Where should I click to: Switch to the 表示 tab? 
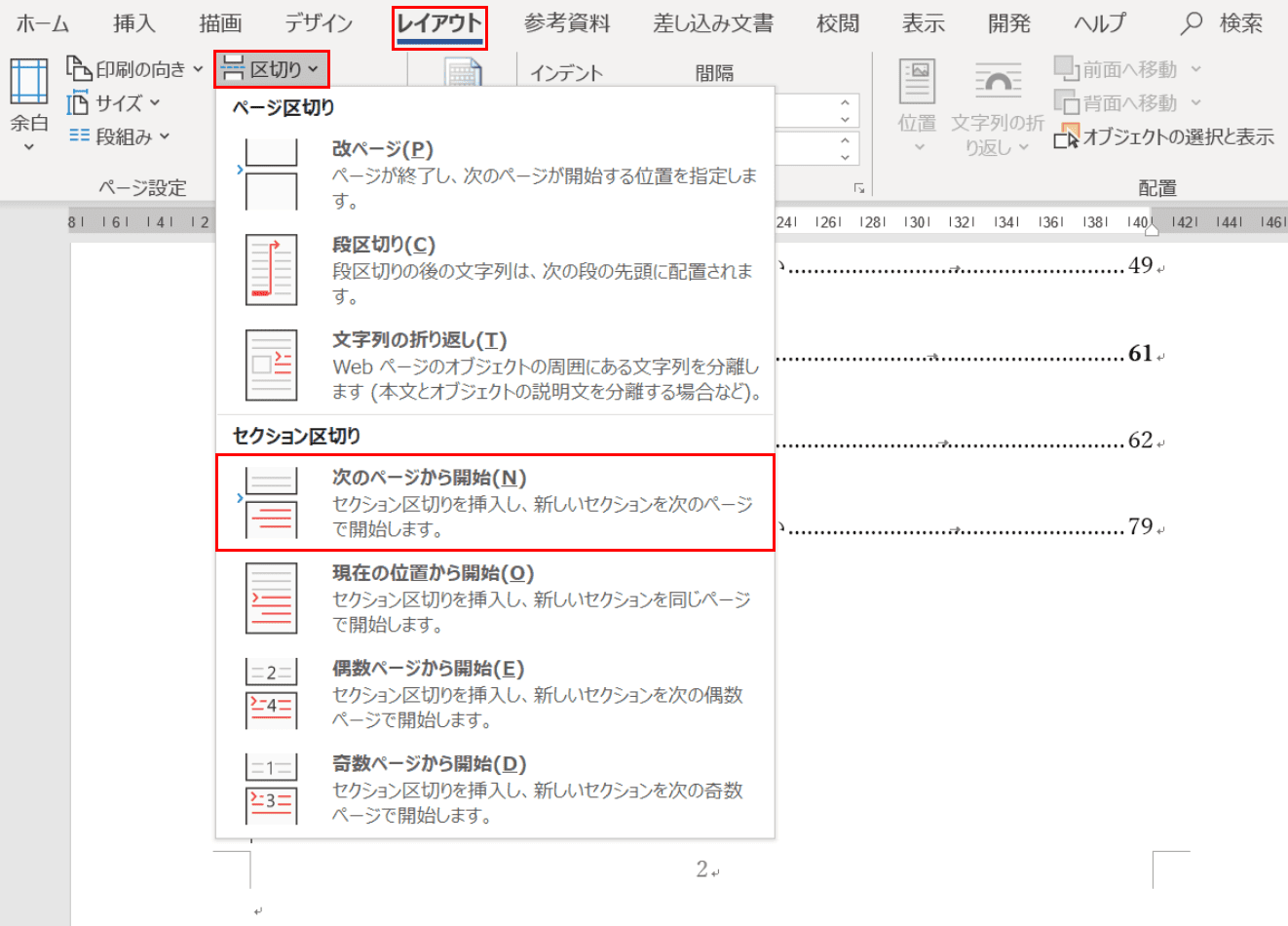[x=924, y=23]
